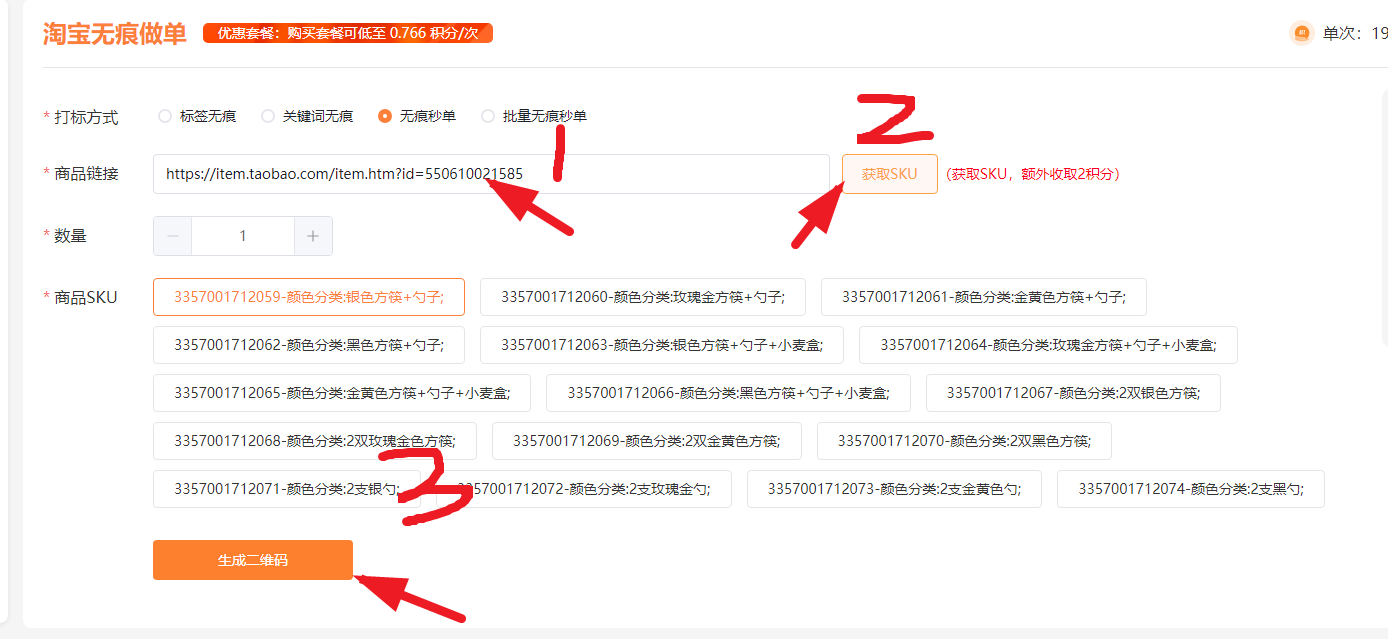
Task: Select SKU 3357001712071 2支银勺
Action: click(x=287, y=489)
